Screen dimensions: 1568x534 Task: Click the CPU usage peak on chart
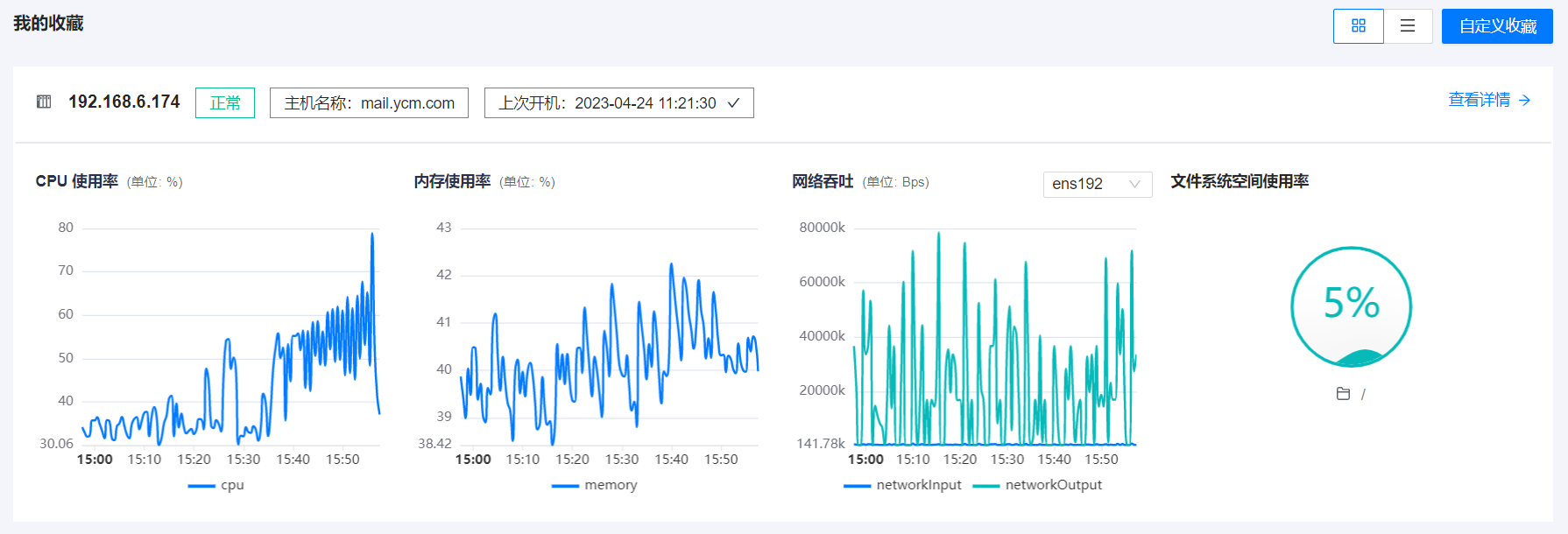coord(372,235)
